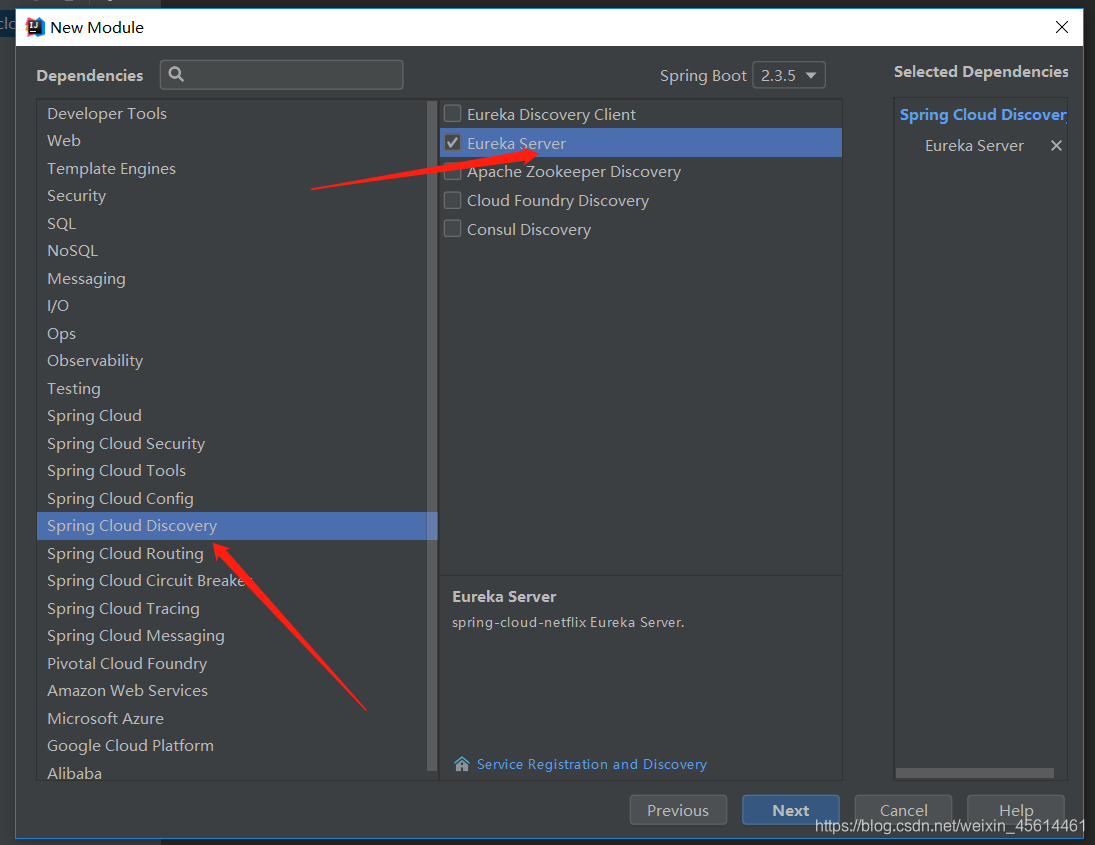Choose the Messaging category
The image size is (1095, 845).
231,279
